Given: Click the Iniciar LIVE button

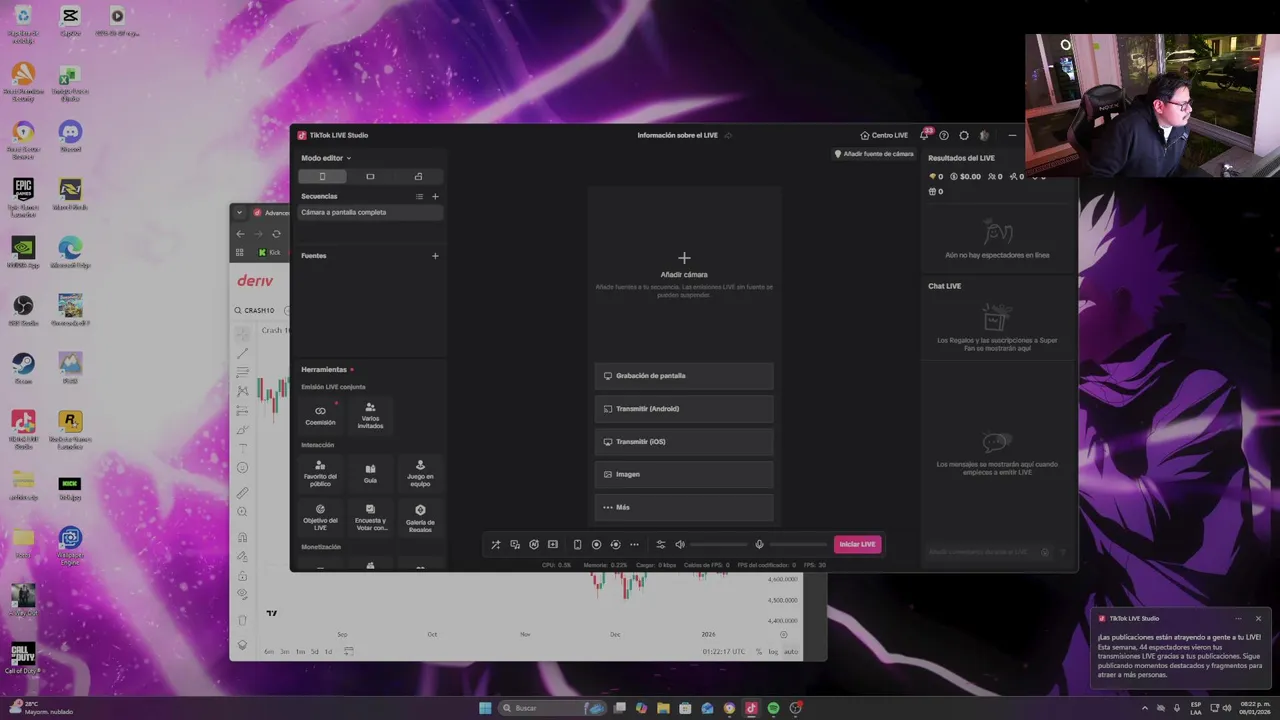Looking at the screenshot, I should (858, 545).
